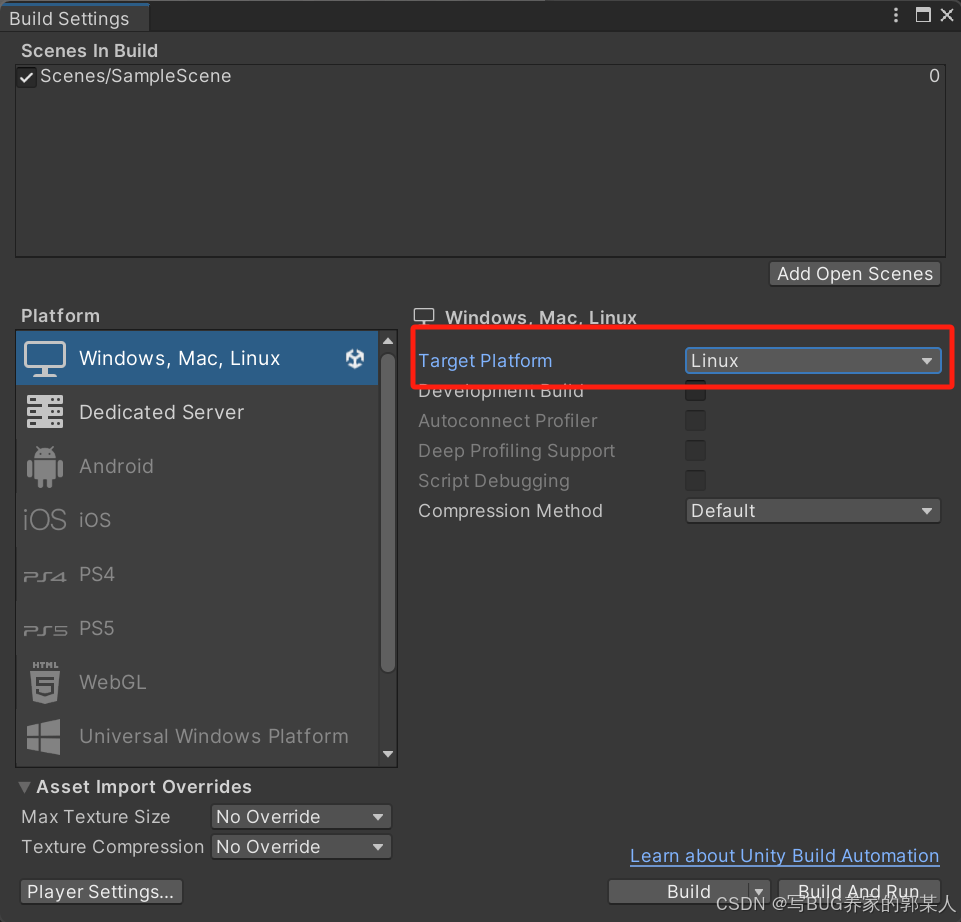
Task: Click the Build And Run button
Action: [859, 891]
